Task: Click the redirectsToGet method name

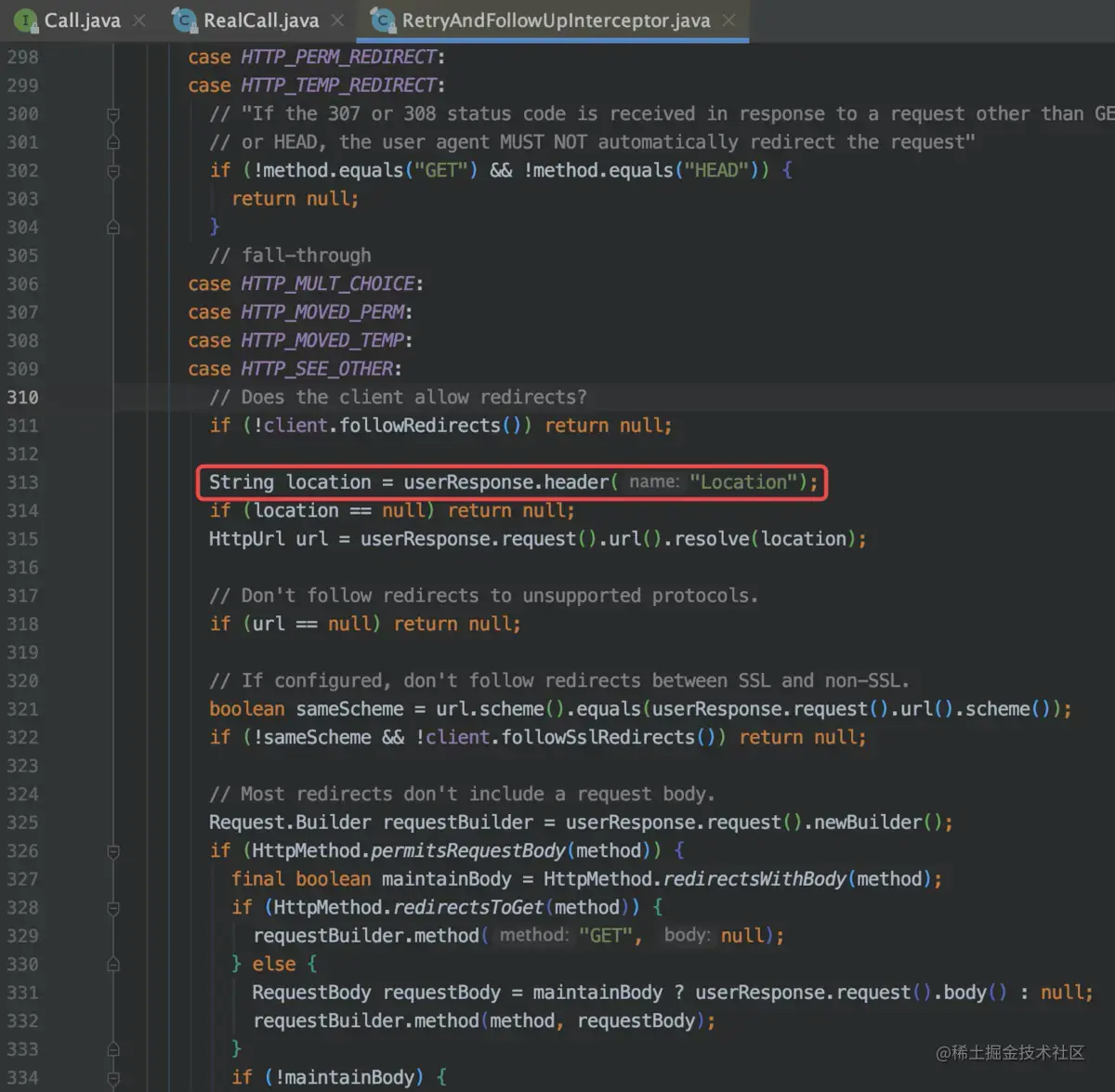Action: 469,908
